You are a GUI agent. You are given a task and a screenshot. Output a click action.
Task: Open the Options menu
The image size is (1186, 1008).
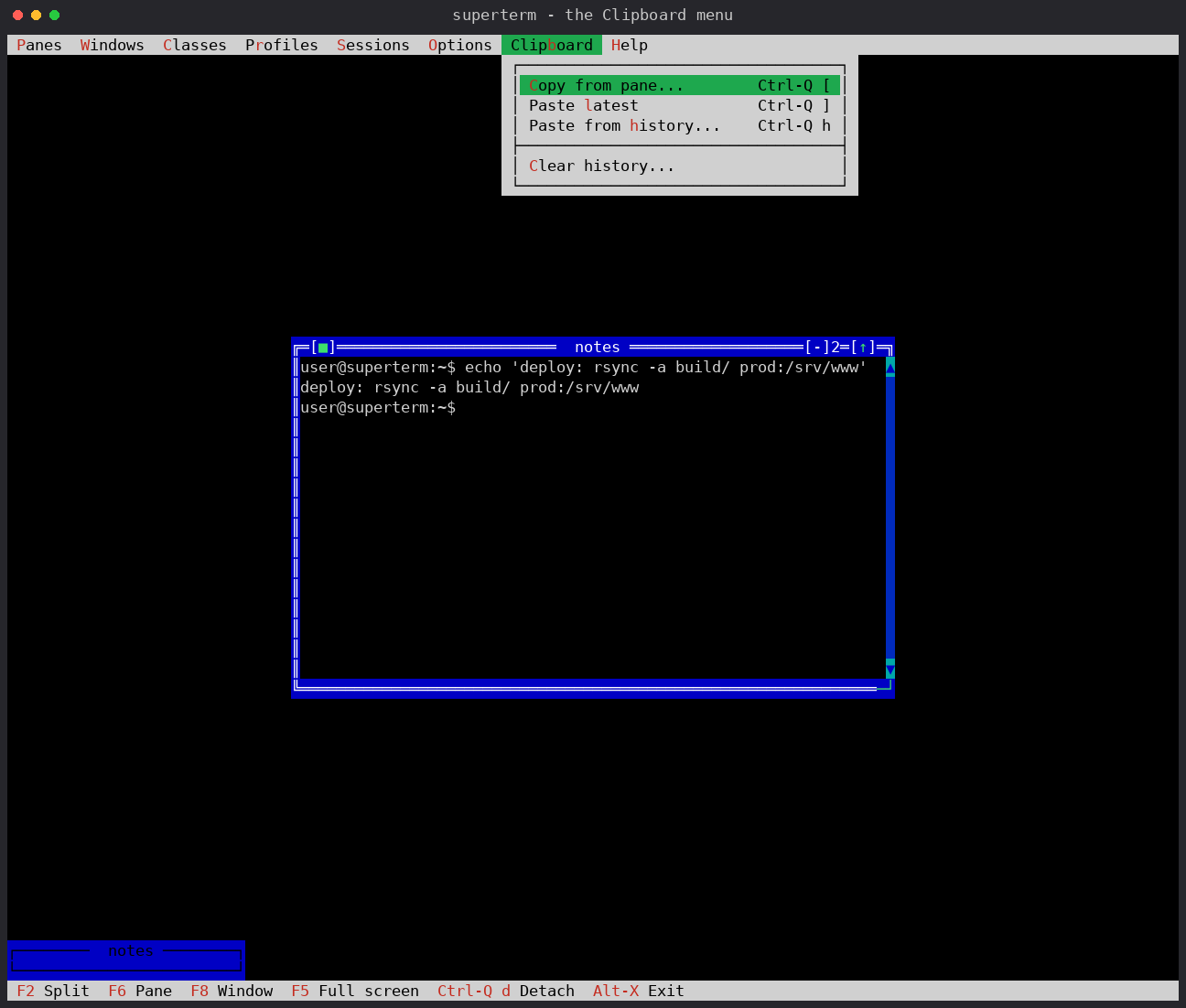(460, 45)
